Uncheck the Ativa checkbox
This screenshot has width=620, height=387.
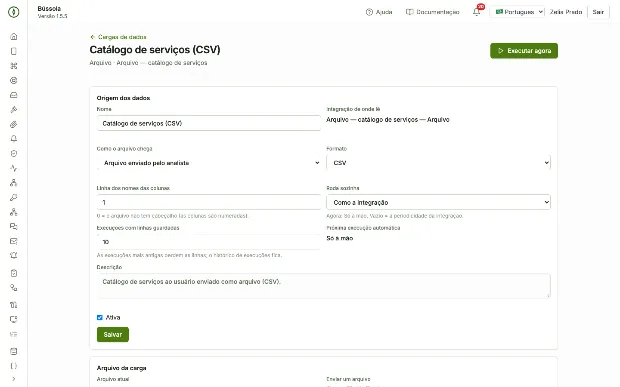coord(100,317)
